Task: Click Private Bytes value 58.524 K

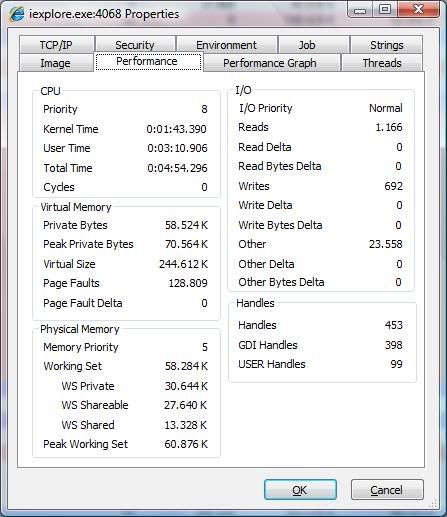Action: tap(186, 225)
